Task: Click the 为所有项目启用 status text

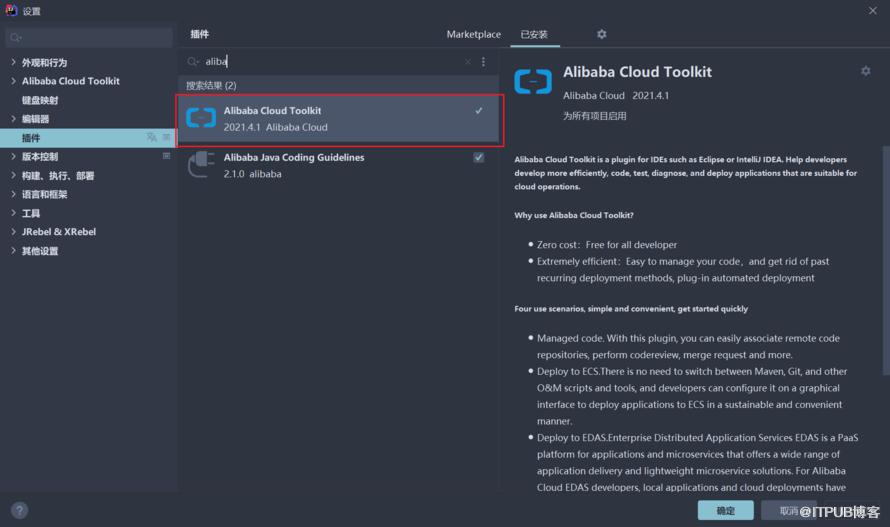Action: [595, 116]
